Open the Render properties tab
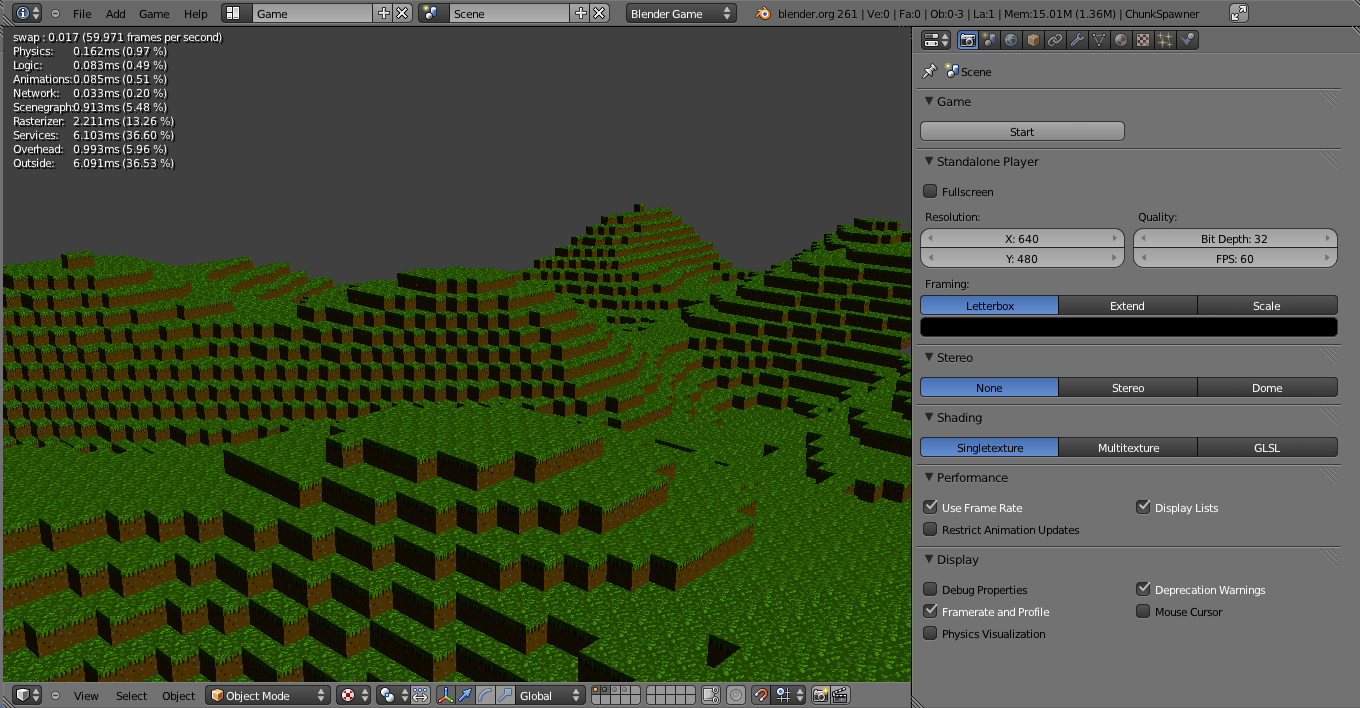 pos(967,39)
